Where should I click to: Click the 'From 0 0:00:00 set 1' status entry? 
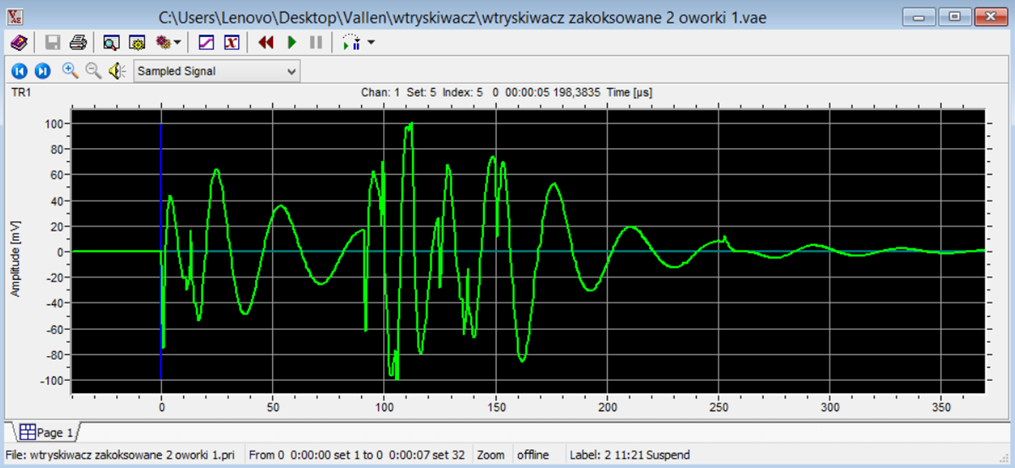tap(359, 455)
